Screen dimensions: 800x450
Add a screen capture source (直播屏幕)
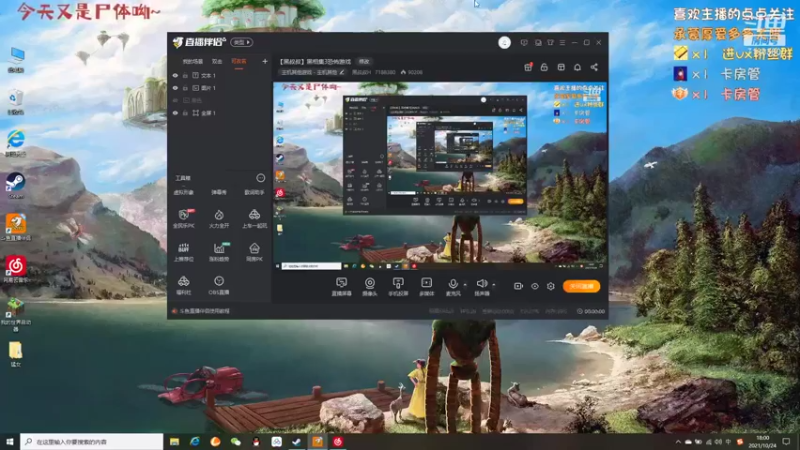click(341, 287)
